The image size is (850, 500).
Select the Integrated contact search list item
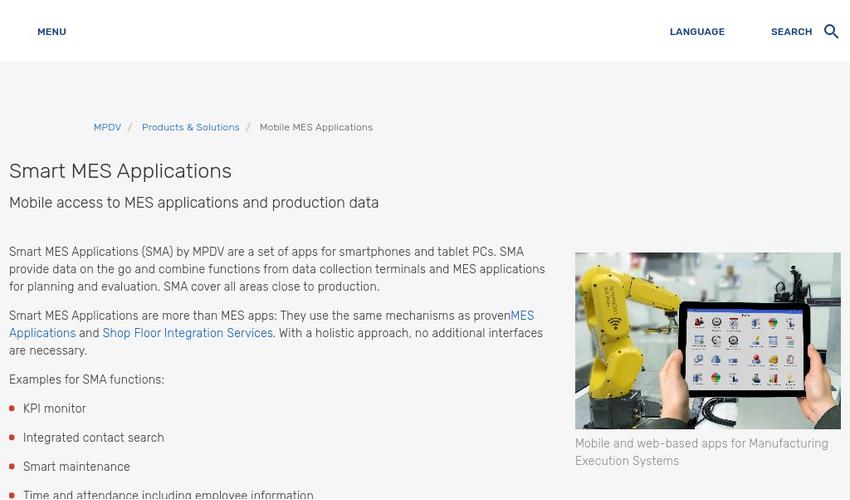pos(93,438)
